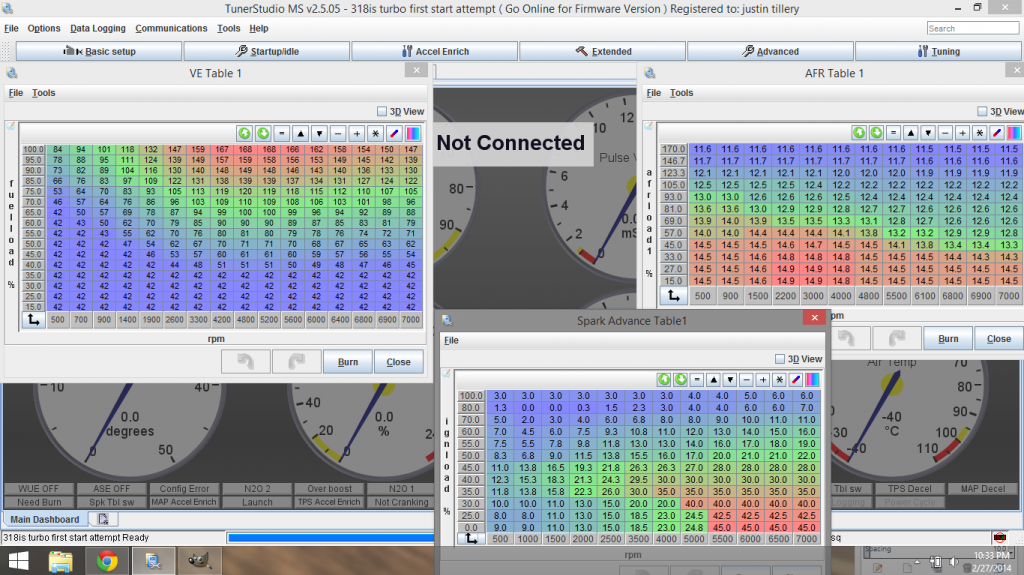Click plus icon in VE Table 1 toolbar
The height and width of the screenshot is (575, 1024).
pyautogui.click(x=357, y=134)
